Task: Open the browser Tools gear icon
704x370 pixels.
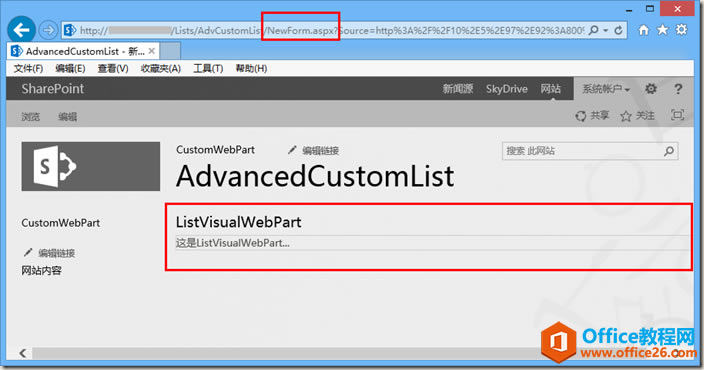Action: pos(682,30)
